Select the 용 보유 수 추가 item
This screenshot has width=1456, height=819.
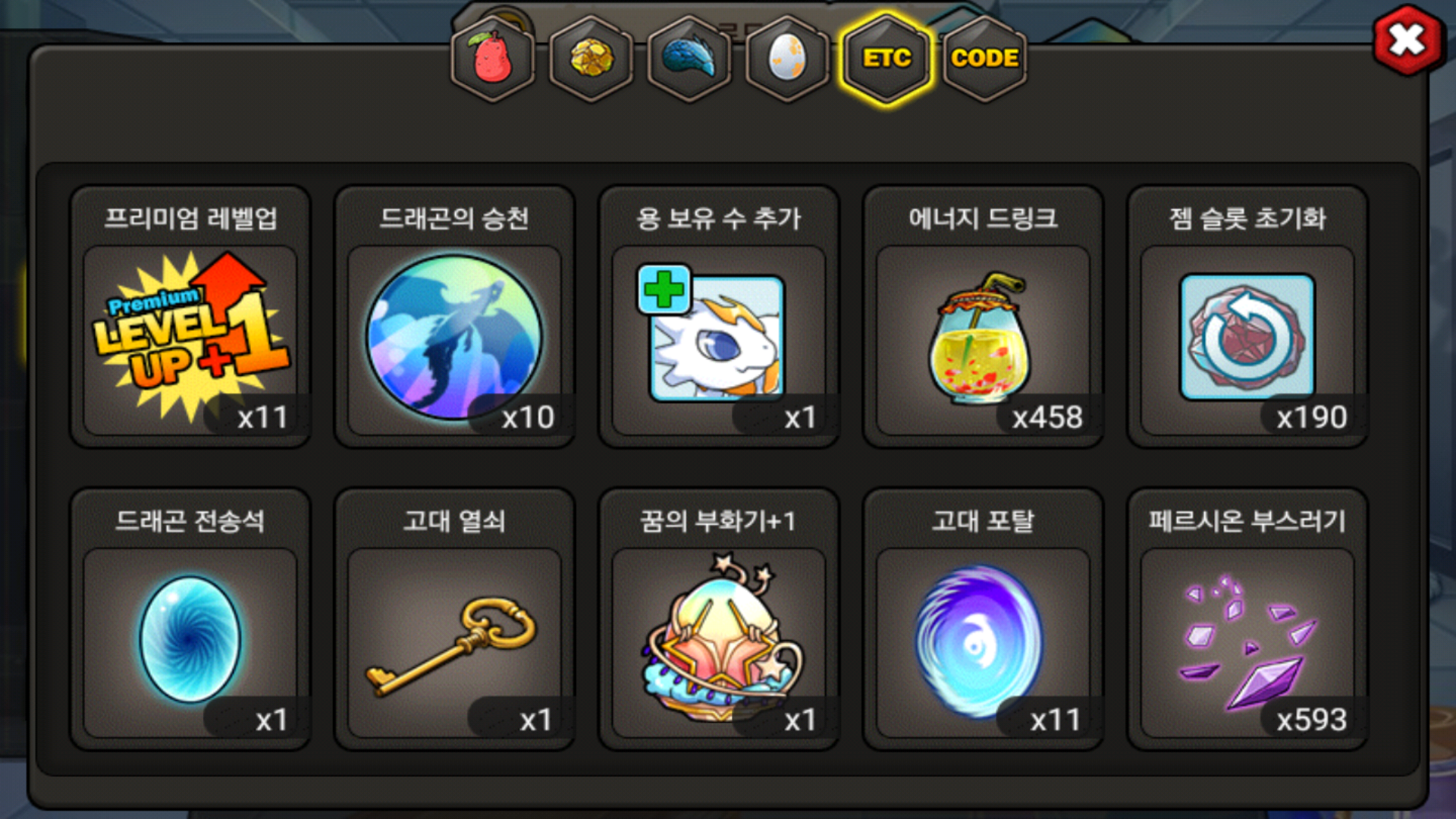click(x=719, y=318)
